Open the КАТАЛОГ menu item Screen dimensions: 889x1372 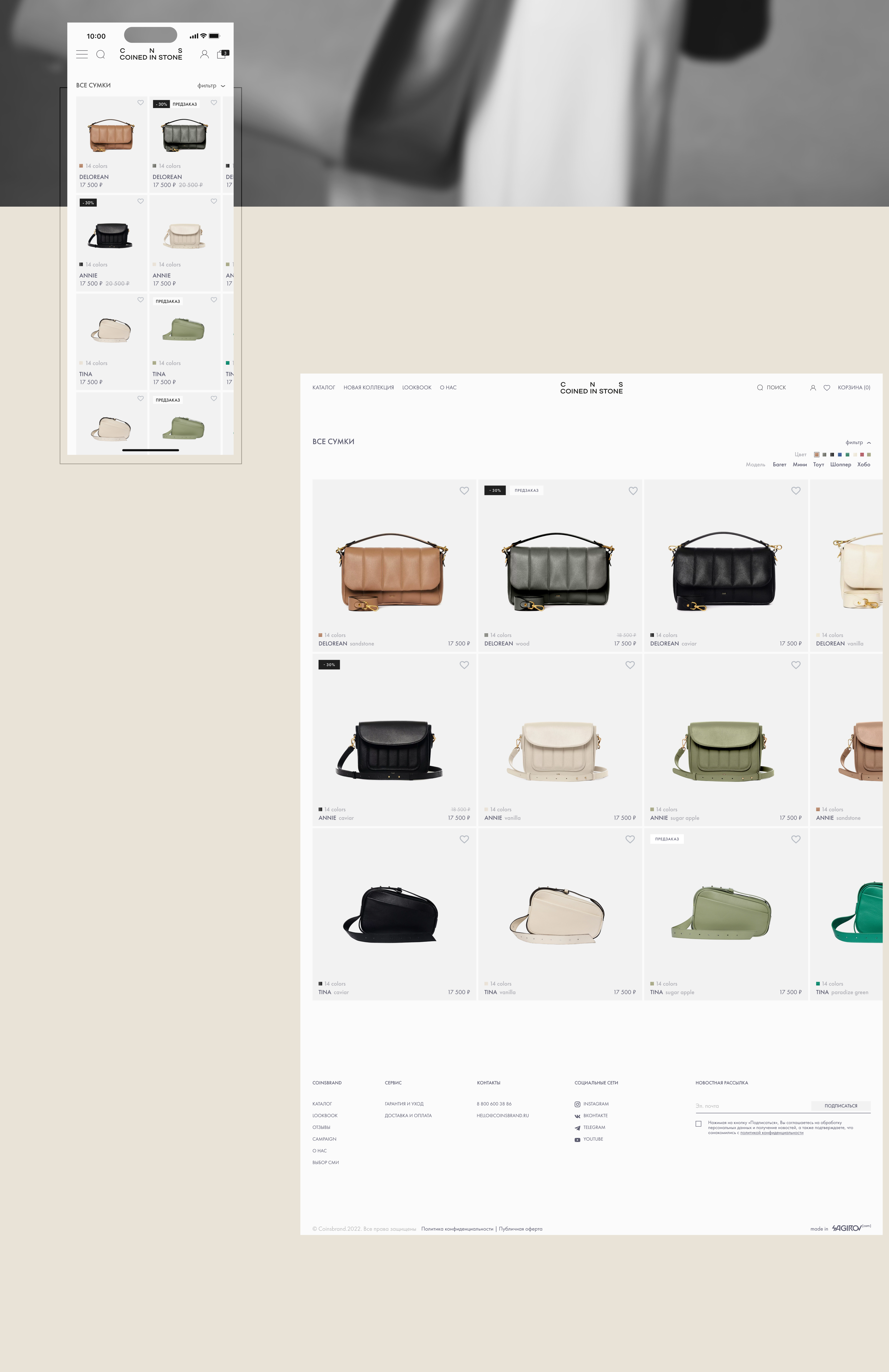323,387
